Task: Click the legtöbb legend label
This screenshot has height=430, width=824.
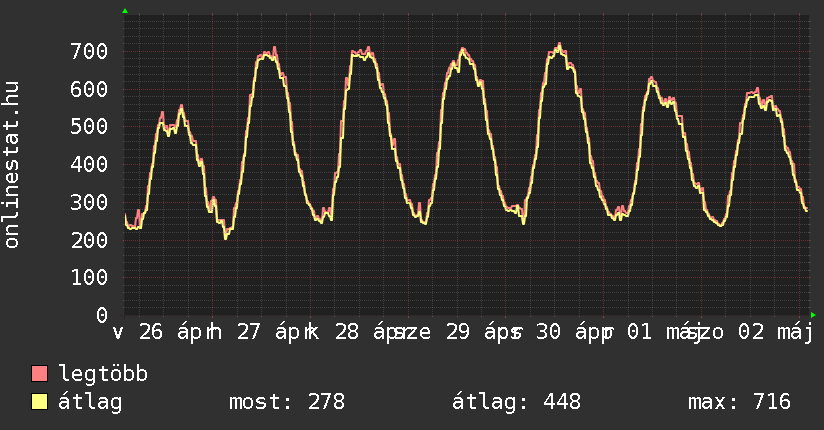Action: pos(103,373)
